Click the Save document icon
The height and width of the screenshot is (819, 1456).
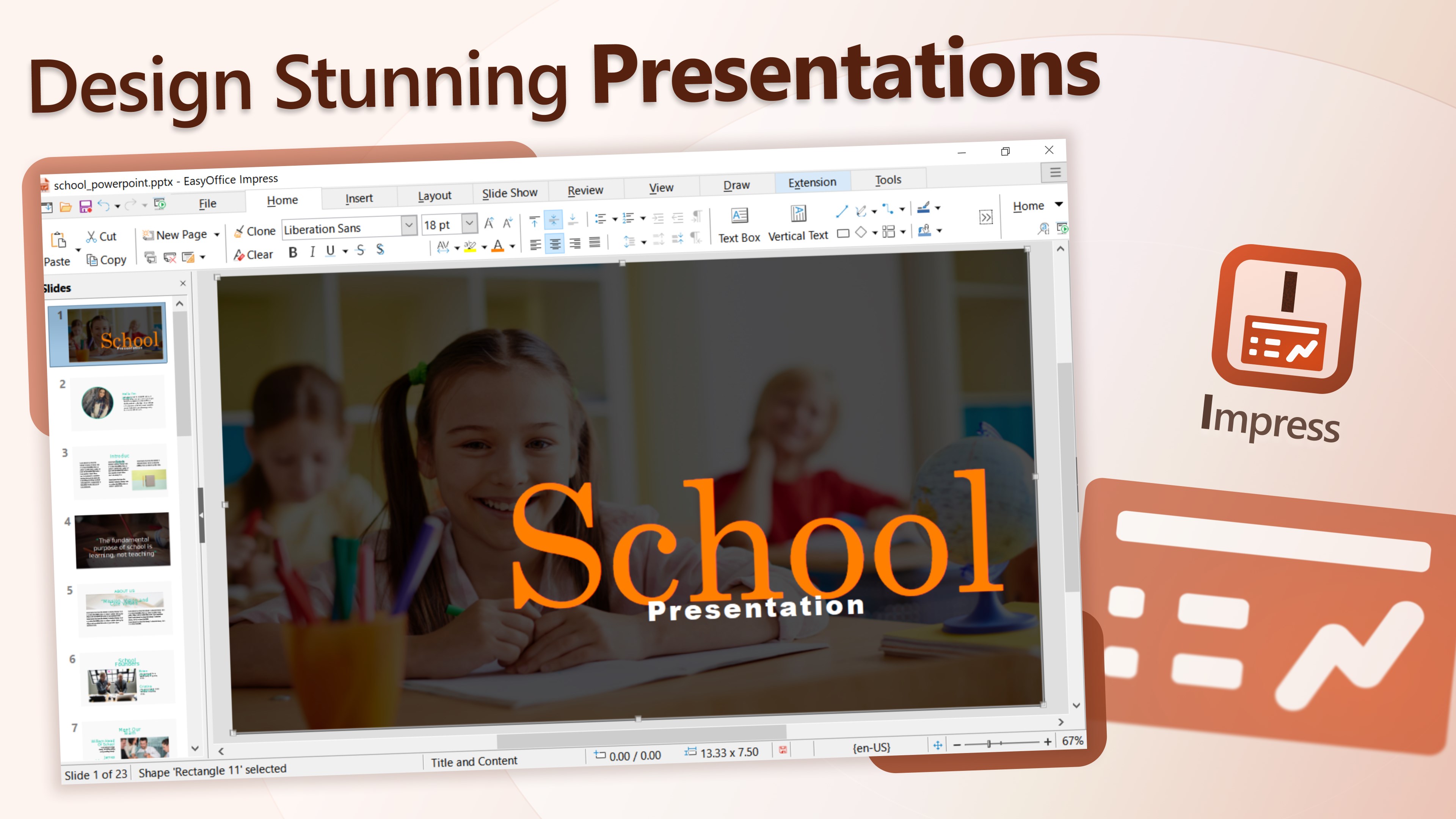point(85,207)
